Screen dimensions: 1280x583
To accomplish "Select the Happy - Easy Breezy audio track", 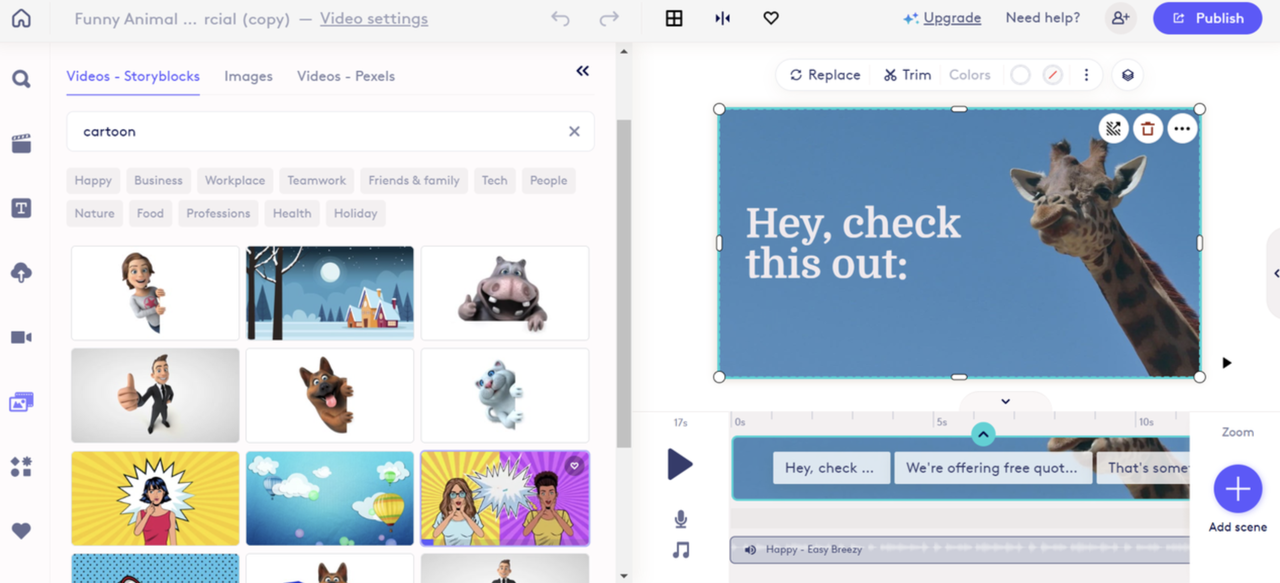I will tap(960, 549).
